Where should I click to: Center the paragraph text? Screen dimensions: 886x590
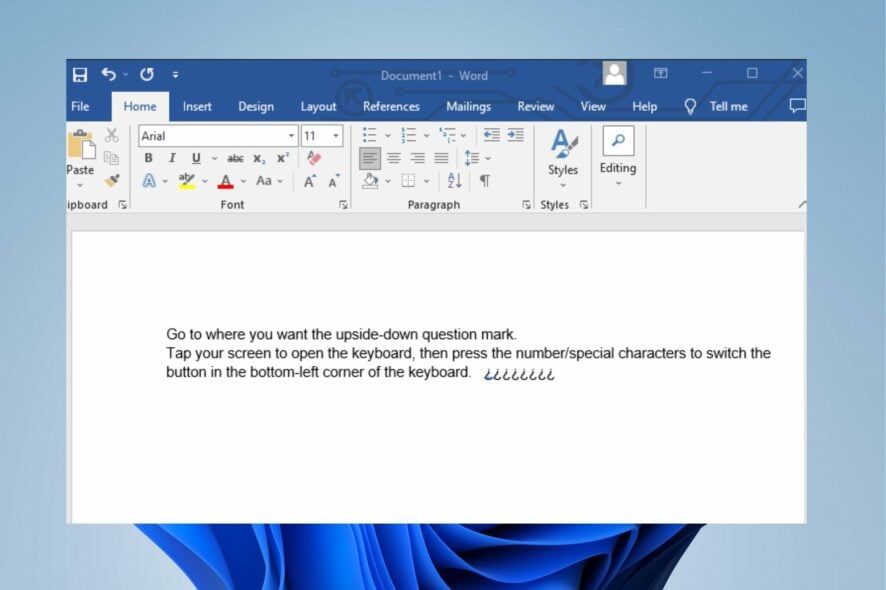click(x=394, y=158)
